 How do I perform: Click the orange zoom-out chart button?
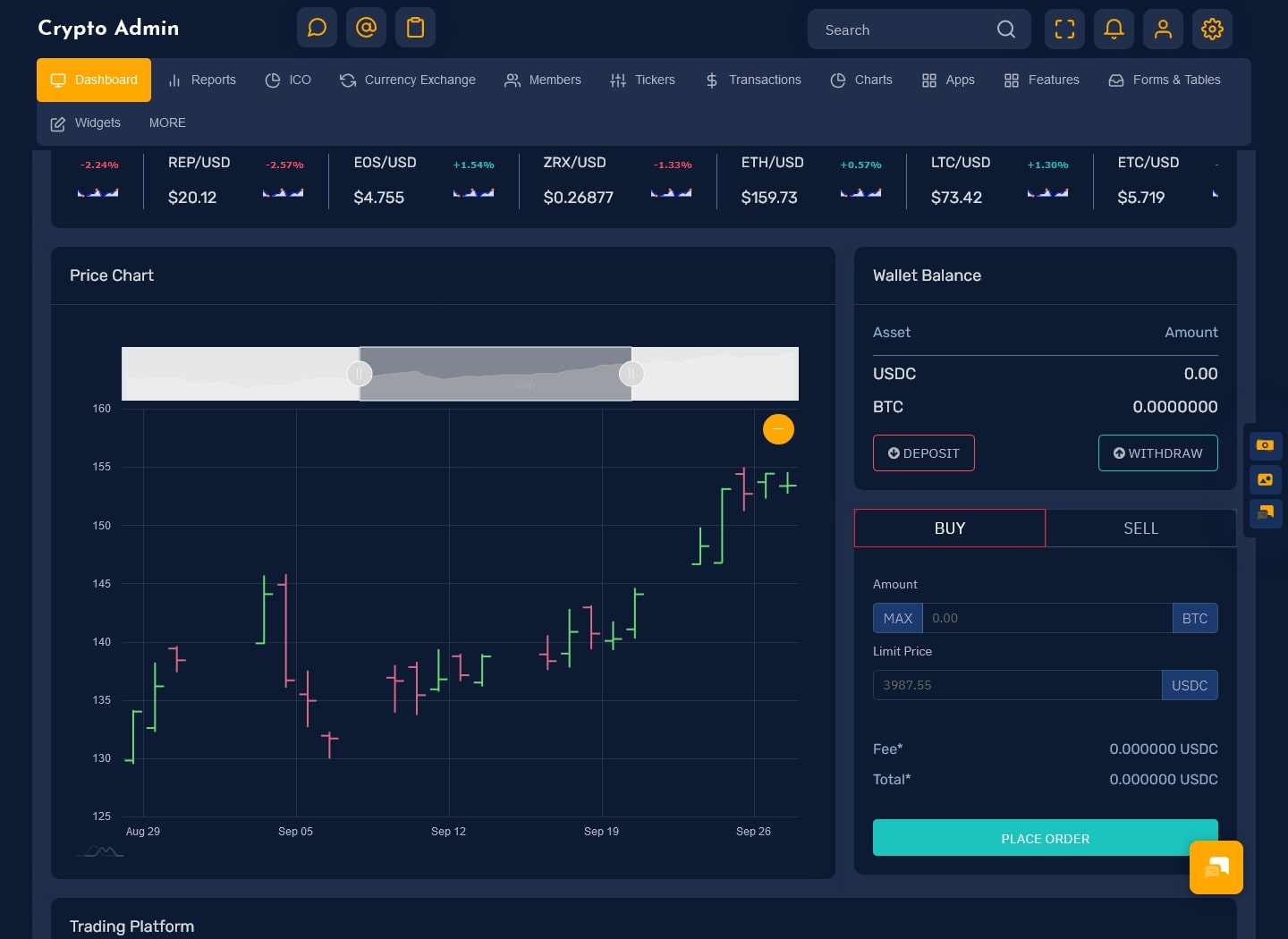point(778,429)
